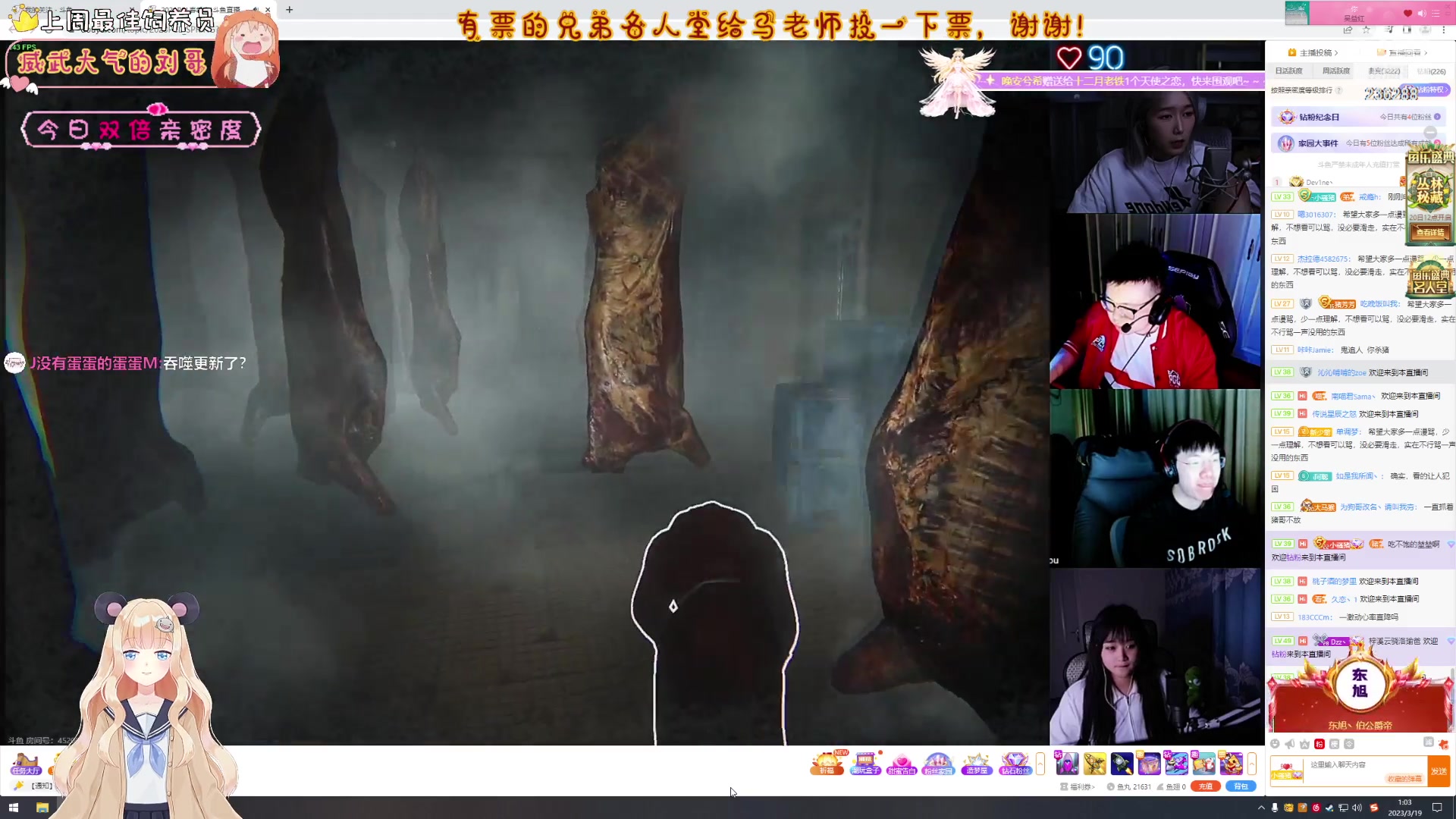
Task: Click the 充值 recharge button
Action: pos(1205,786)
